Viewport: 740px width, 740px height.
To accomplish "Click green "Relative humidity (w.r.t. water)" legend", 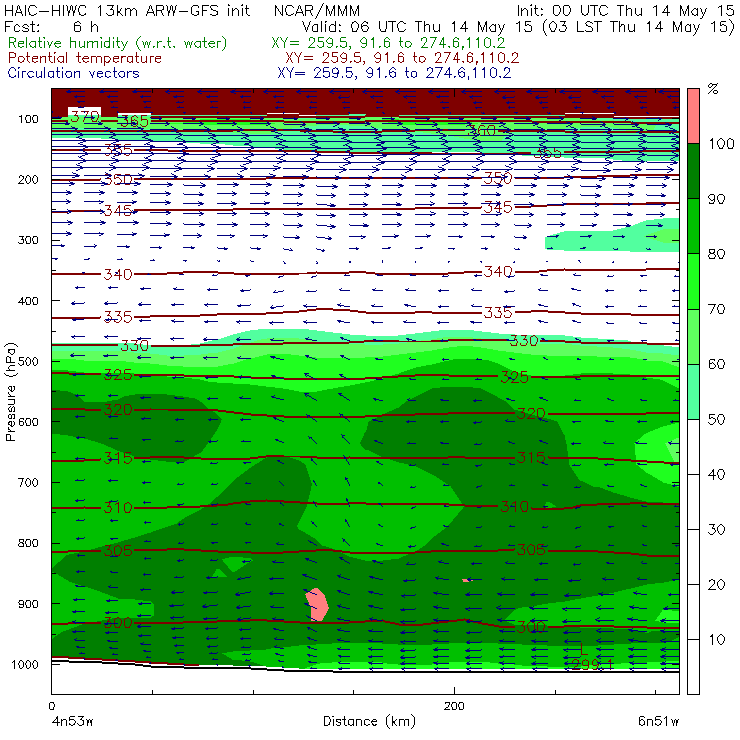I will [118, 43].
